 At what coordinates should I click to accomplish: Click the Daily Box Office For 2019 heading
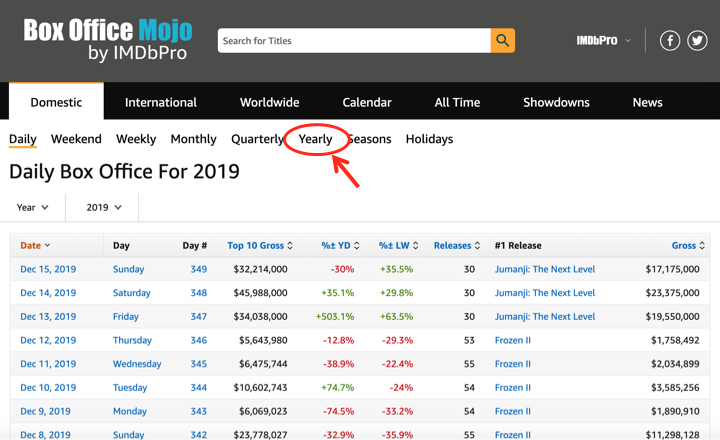124,172
